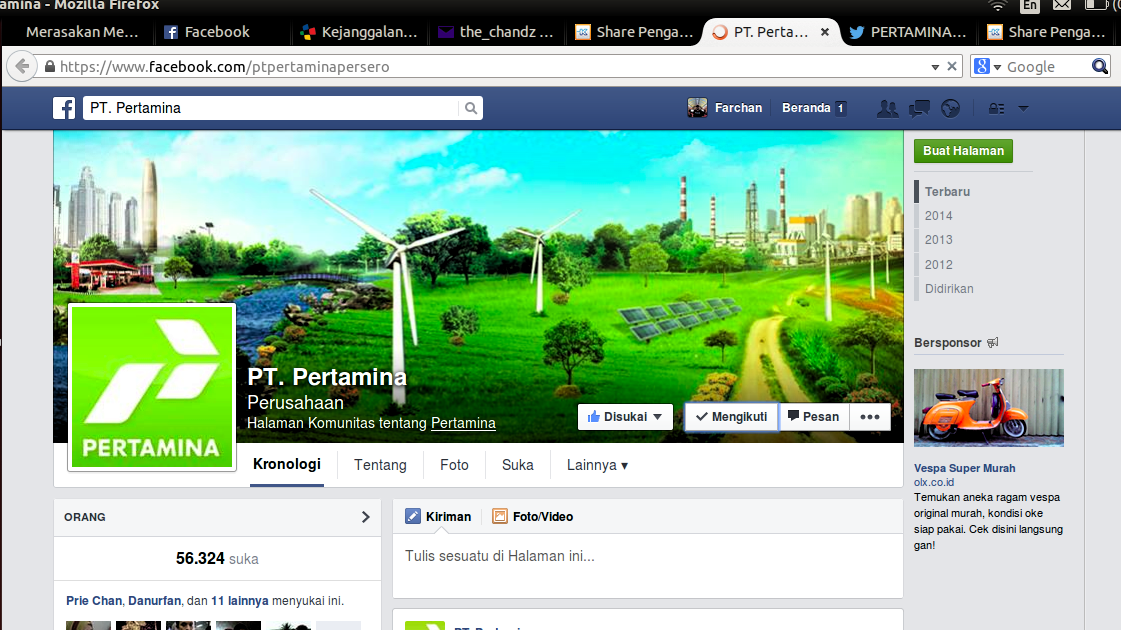Open the Vespa Super Murah ad link
Viewport: 1121px width, 630px height.
(964, 468)
